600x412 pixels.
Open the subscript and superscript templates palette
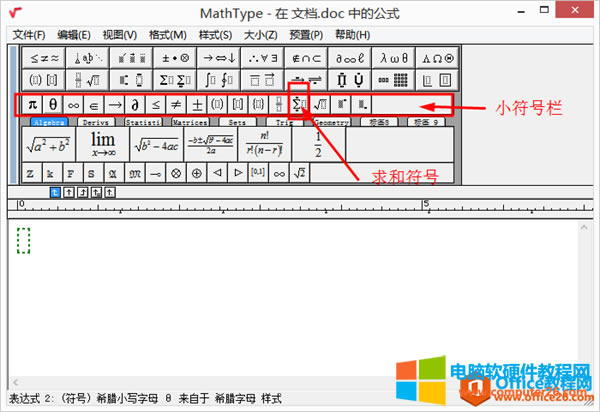click(x=131, y=80)
